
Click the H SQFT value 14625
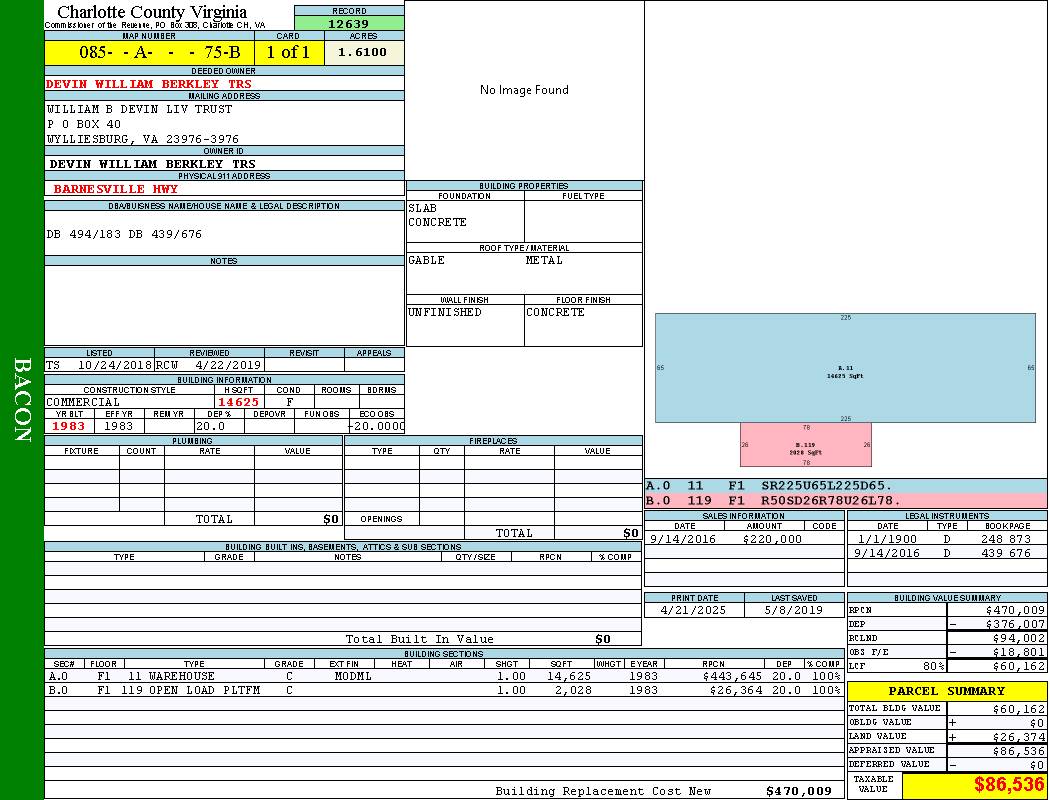point(238,402)
